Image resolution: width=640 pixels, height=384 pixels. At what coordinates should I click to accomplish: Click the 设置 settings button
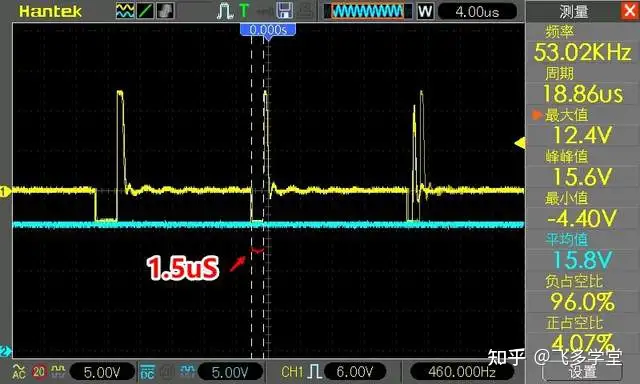tap(582, 372)
